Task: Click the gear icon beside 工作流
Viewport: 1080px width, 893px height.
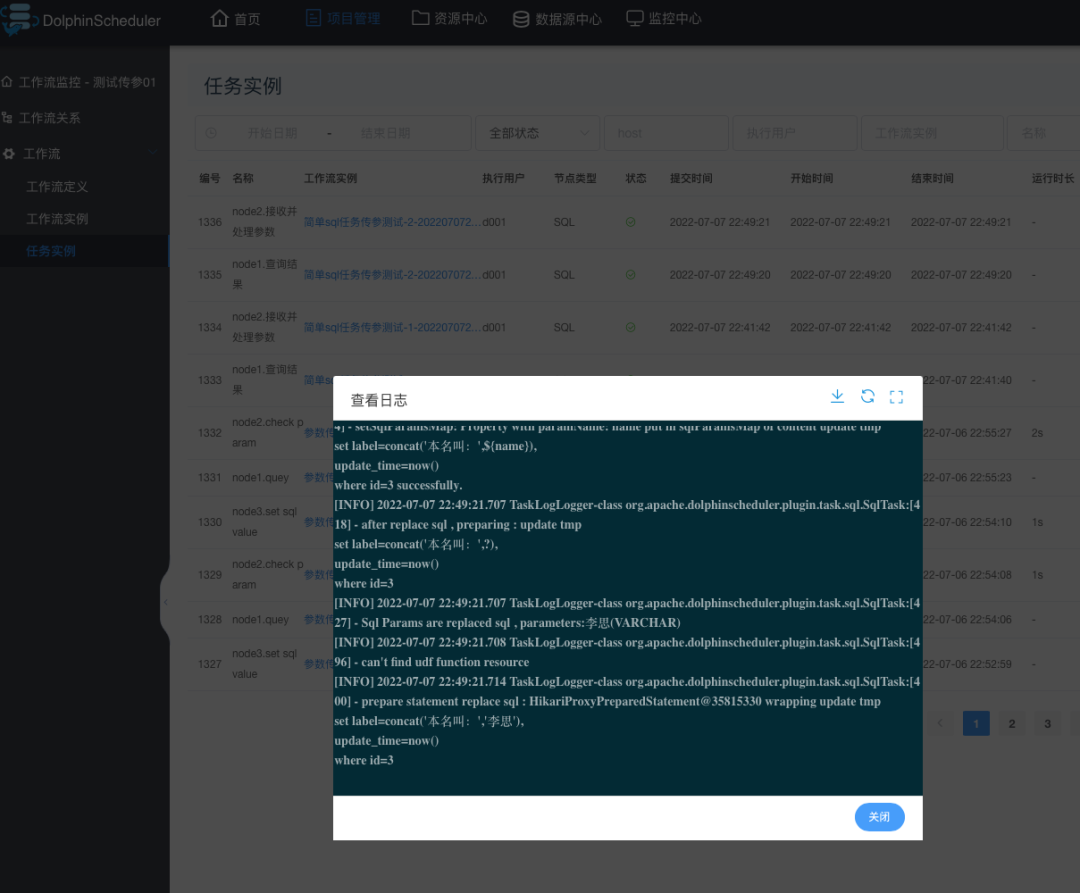Action: [x=10, y=153]
